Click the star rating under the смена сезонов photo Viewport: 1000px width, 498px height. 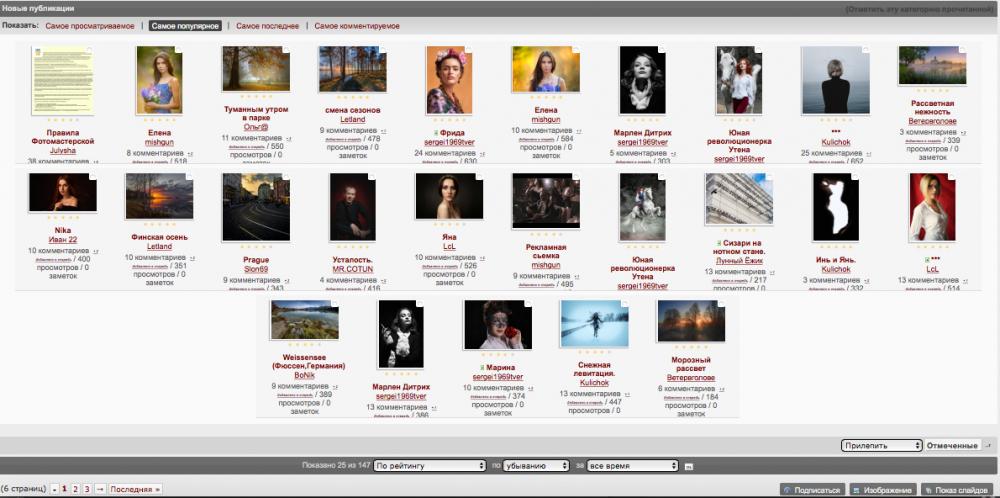(x=353, y=98)
